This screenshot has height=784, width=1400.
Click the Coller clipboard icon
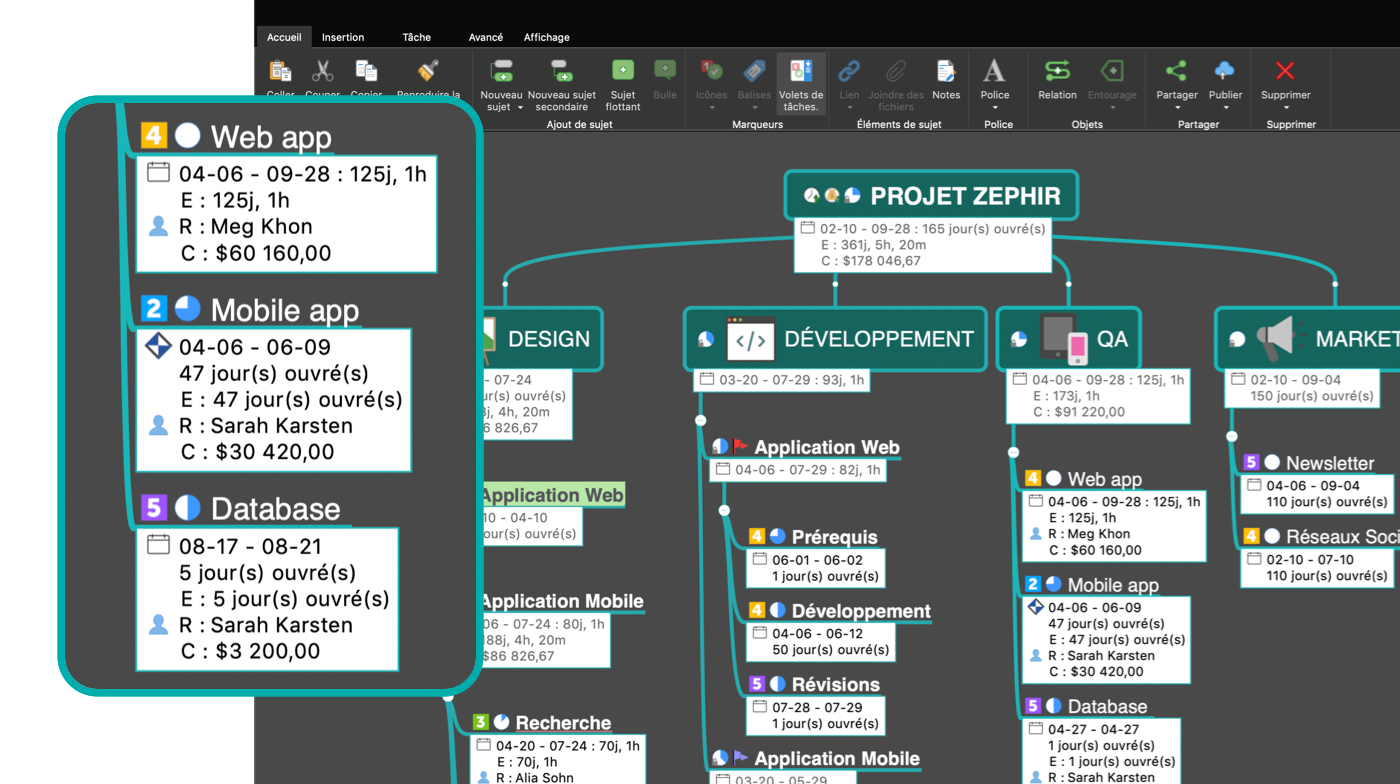[280, 71]
